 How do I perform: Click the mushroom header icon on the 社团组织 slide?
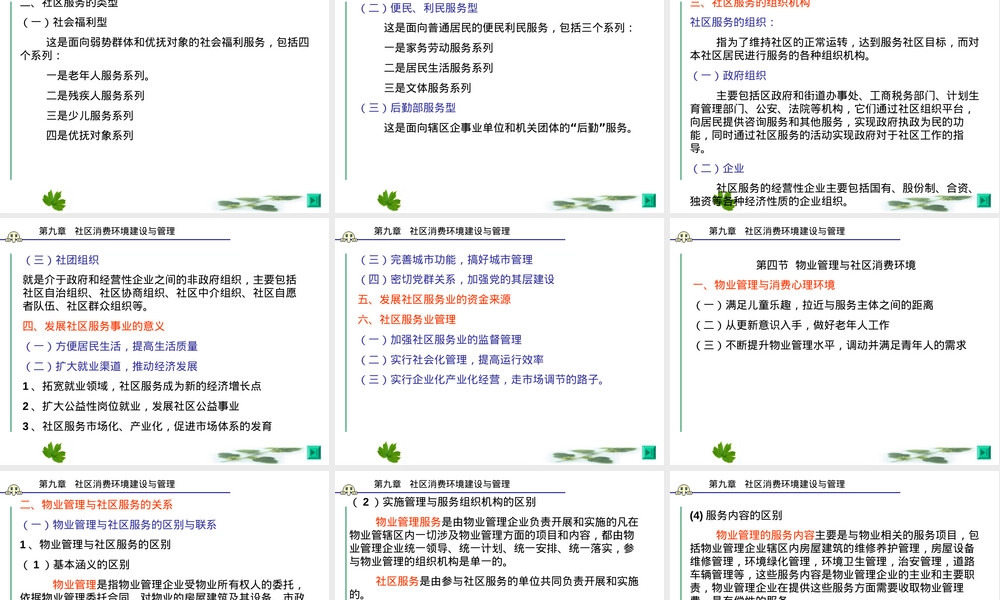[x=13, y=237]
